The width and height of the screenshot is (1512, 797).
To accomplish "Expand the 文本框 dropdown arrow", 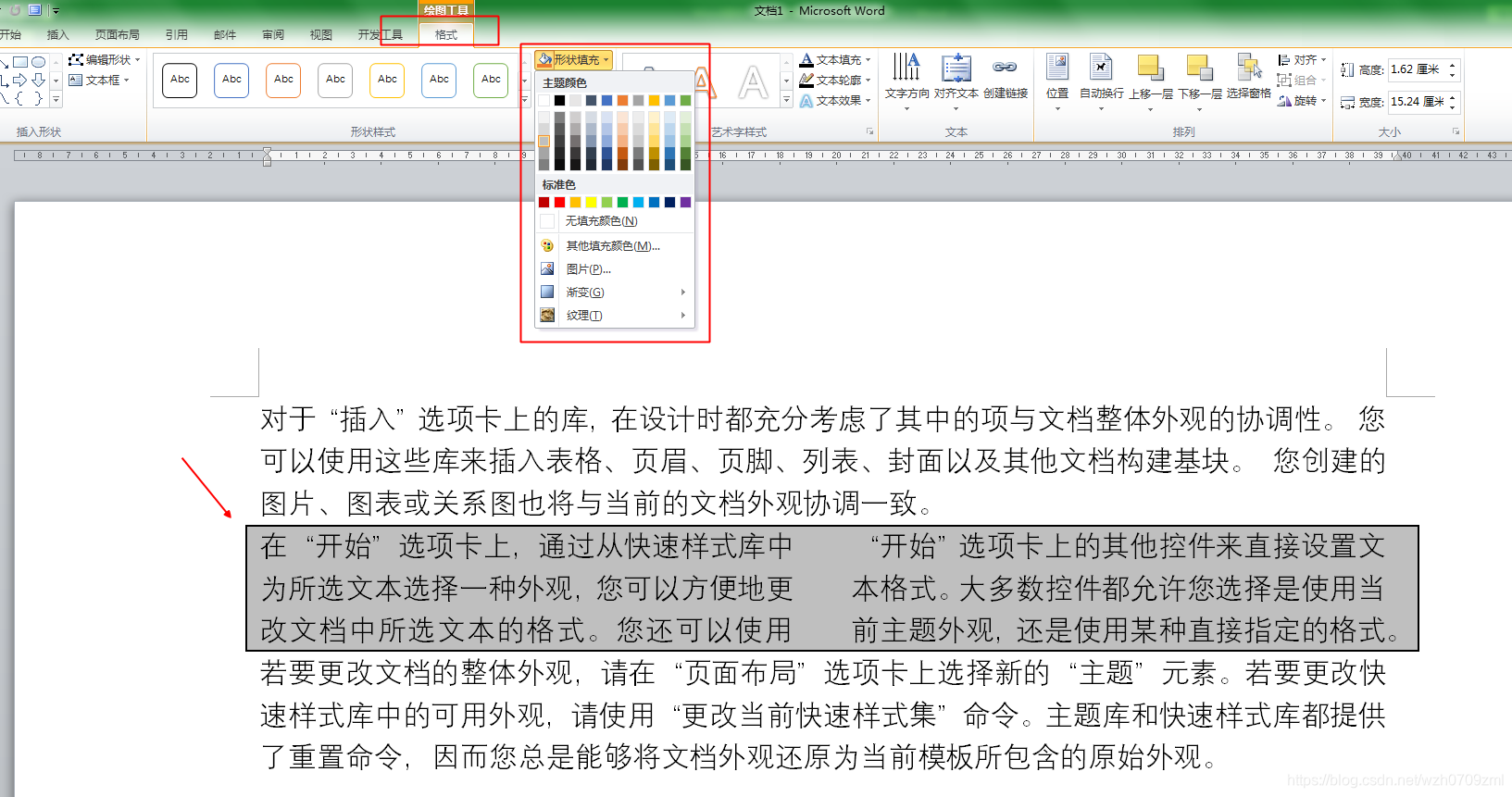I will 126,80.
